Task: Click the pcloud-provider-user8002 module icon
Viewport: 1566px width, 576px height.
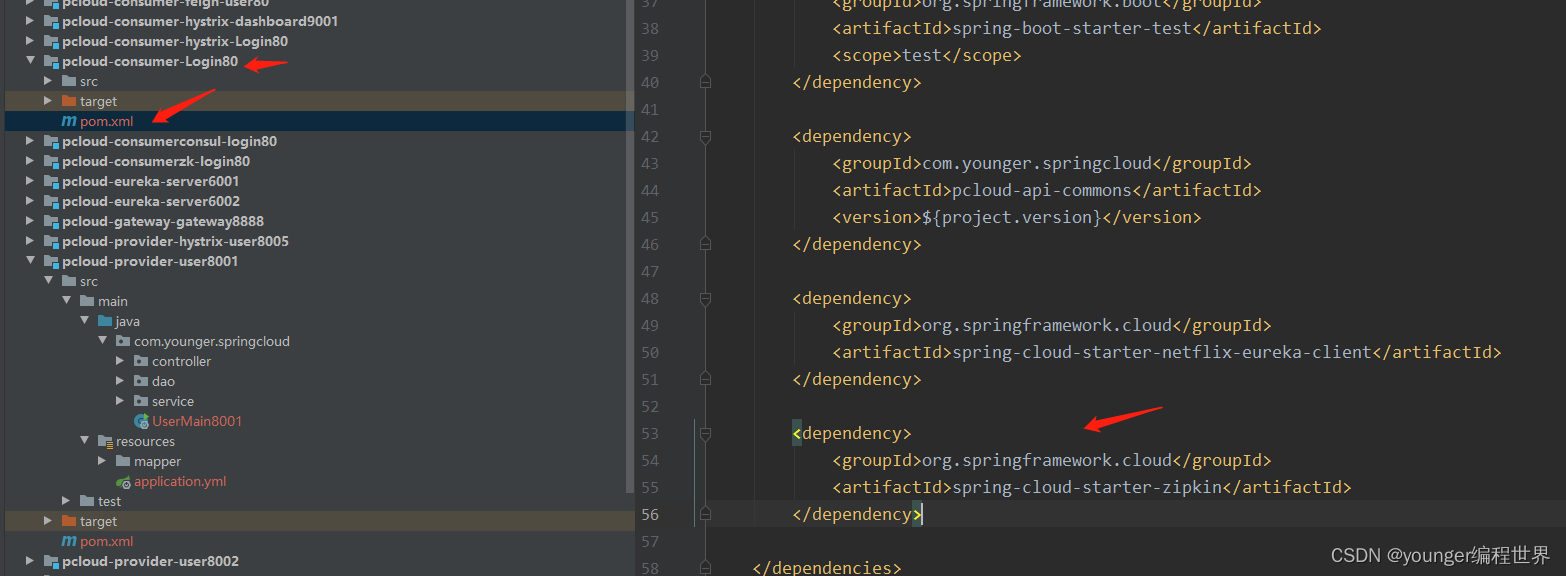Action: coord(51,561)
